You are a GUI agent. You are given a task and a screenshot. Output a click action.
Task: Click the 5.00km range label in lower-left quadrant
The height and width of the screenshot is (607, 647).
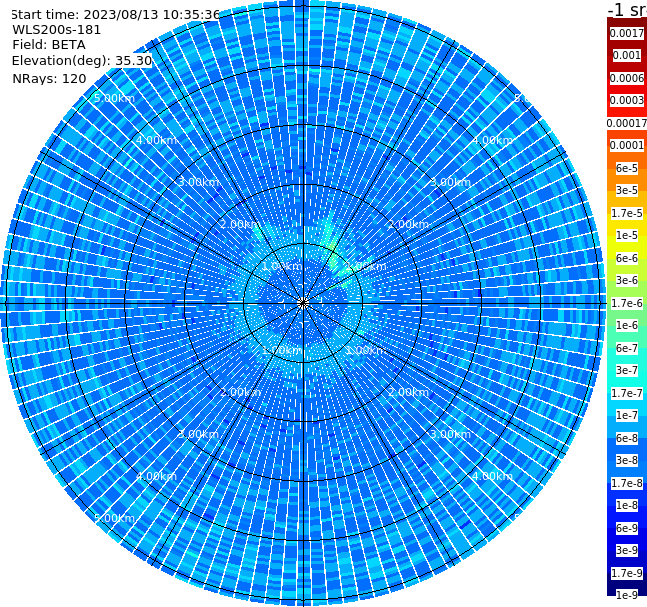pyautogui.click(x=114, y=518)
